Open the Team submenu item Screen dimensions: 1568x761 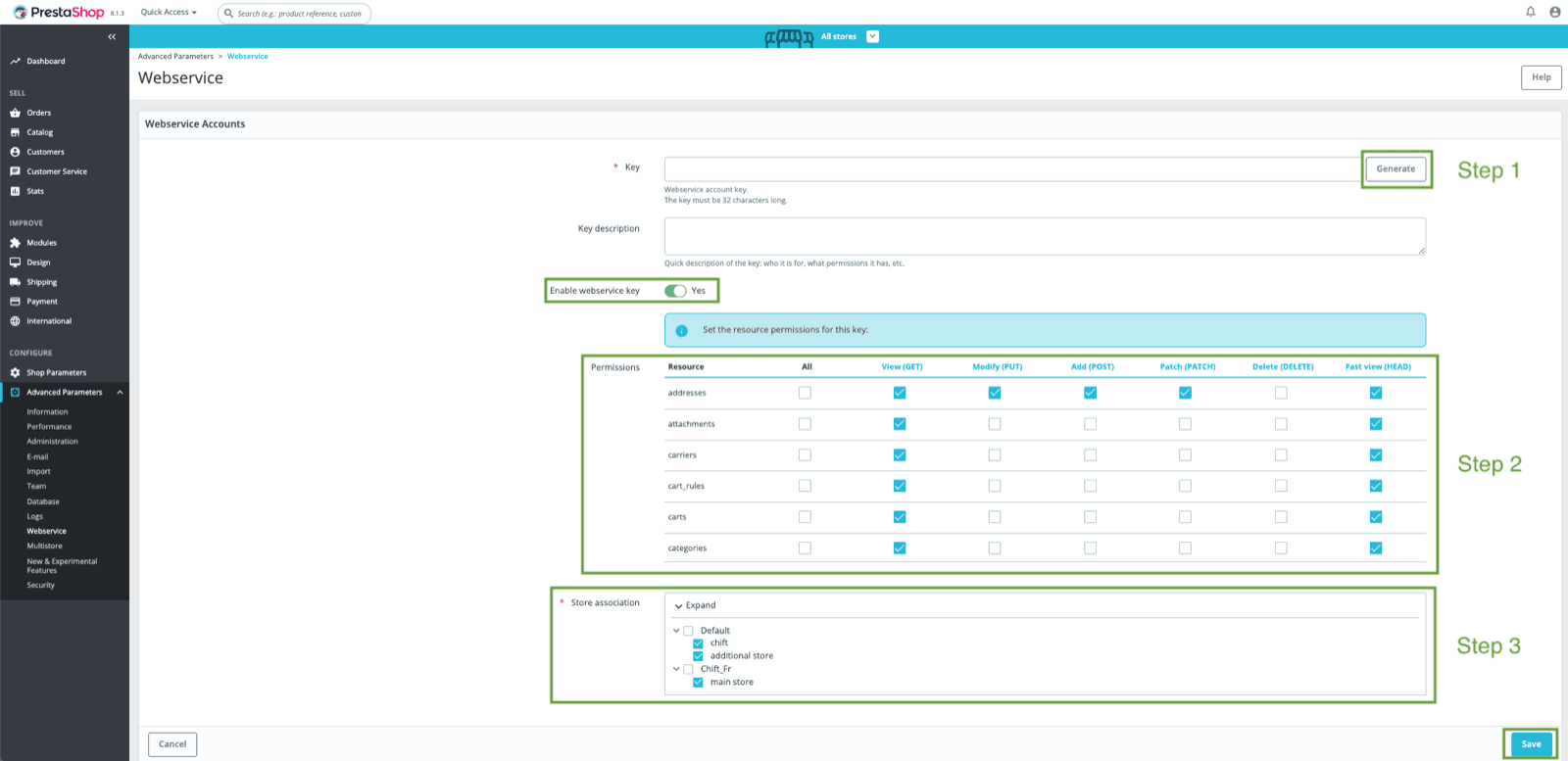(x=36, y=487)
